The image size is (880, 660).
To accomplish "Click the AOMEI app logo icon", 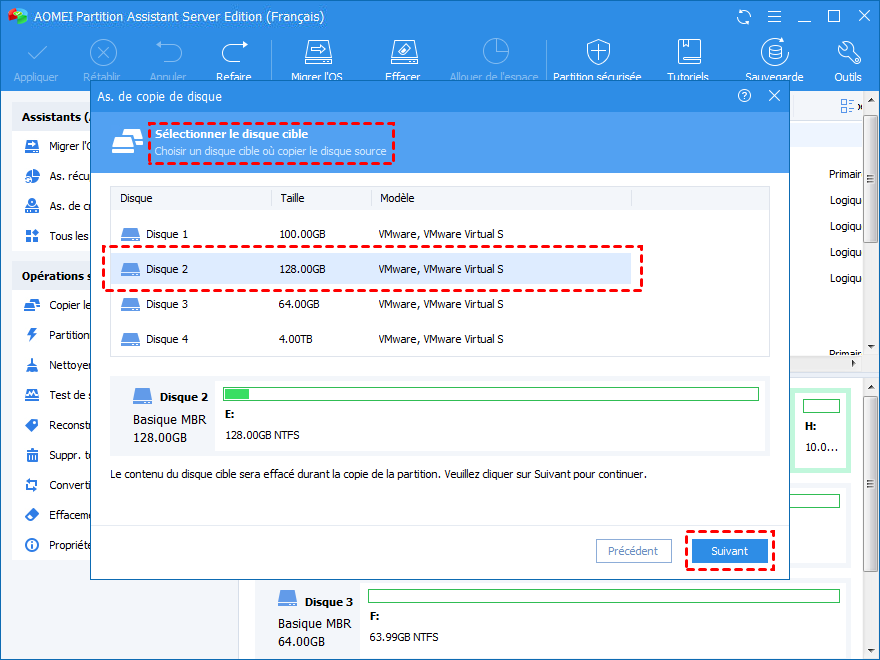I will pos(18,16).
